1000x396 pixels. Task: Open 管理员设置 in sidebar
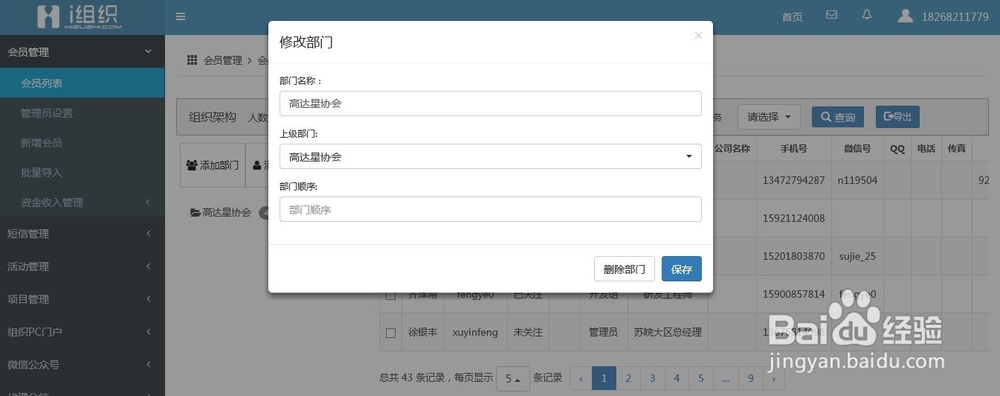[82, 113]
